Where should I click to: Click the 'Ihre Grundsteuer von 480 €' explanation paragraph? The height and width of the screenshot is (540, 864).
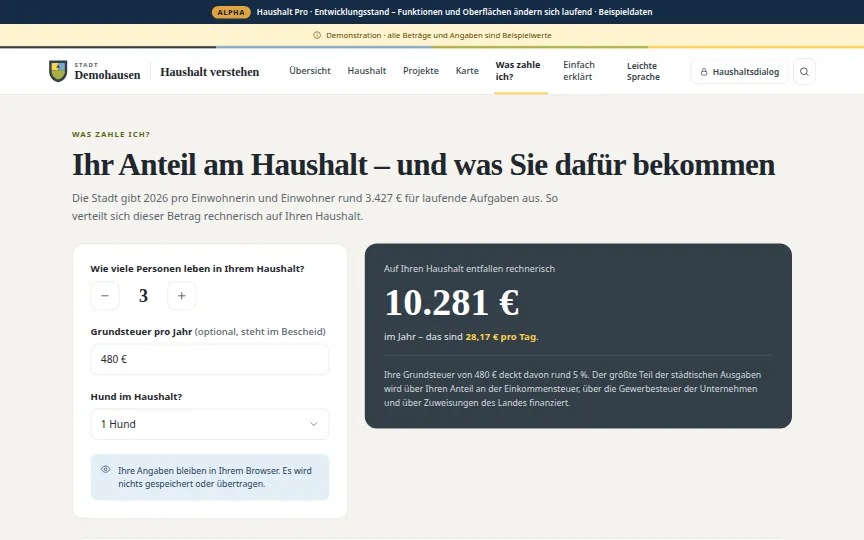click(573, 388)
